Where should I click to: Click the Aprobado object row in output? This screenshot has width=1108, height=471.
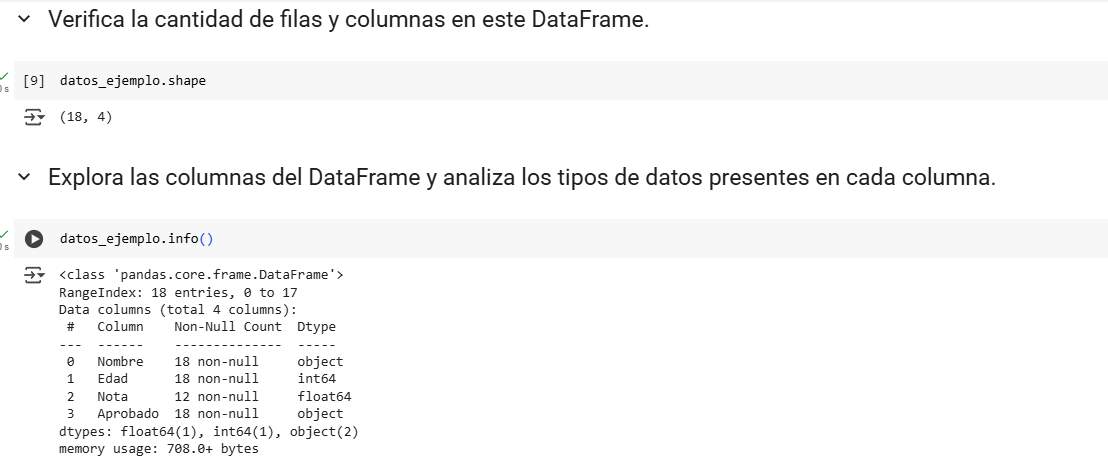[204, 414]
